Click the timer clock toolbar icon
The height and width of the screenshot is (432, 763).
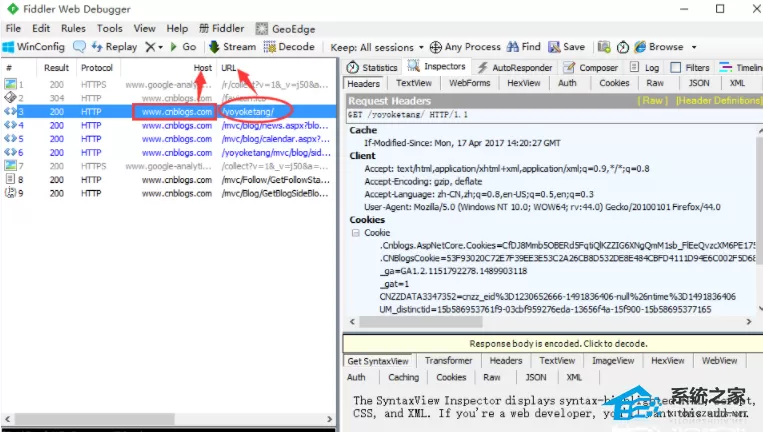click(x=623, y=47)
